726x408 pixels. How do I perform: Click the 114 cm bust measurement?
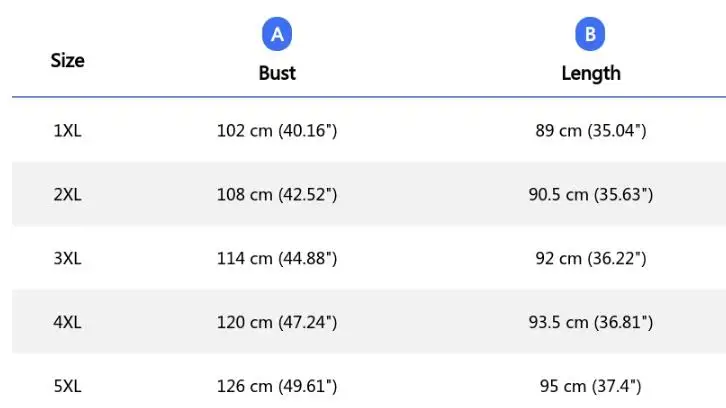coord(277,259)
